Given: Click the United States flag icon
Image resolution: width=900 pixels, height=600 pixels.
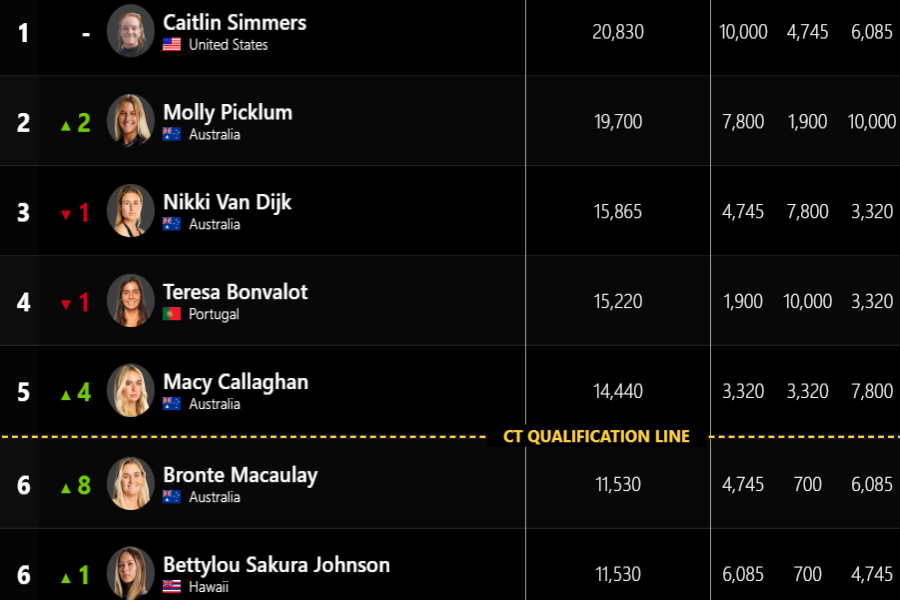Looking at the screenshot, I should [172, 44].
